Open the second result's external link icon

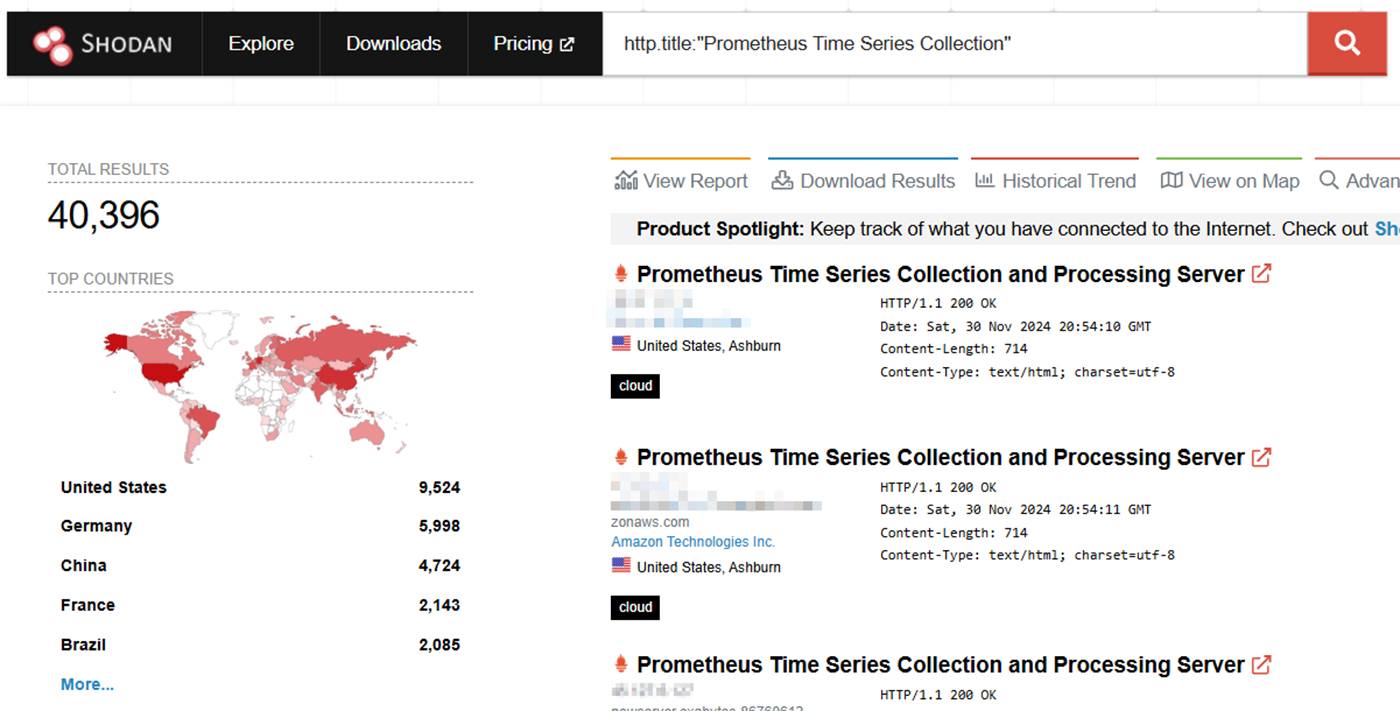(x=1261, y=457)
